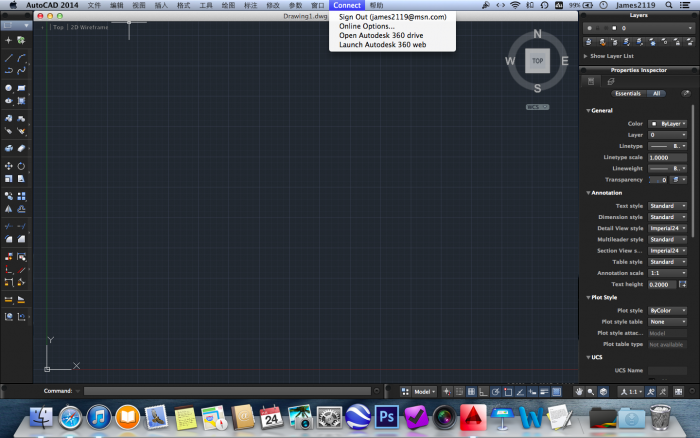Select Online Options... menu item
This screenshot has width=700, height=438.
367,26
